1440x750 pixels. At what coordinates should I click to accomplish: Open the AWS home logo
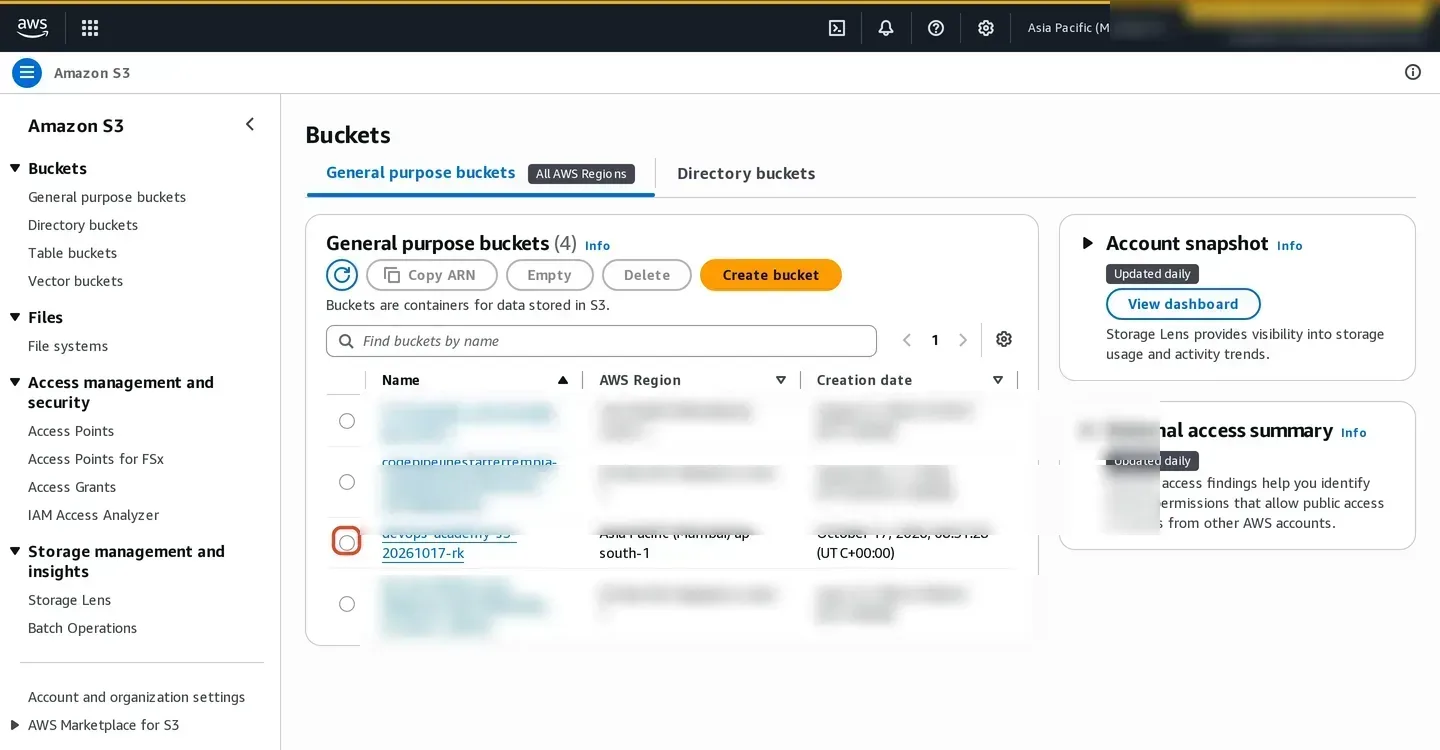[x=32, y=28]
